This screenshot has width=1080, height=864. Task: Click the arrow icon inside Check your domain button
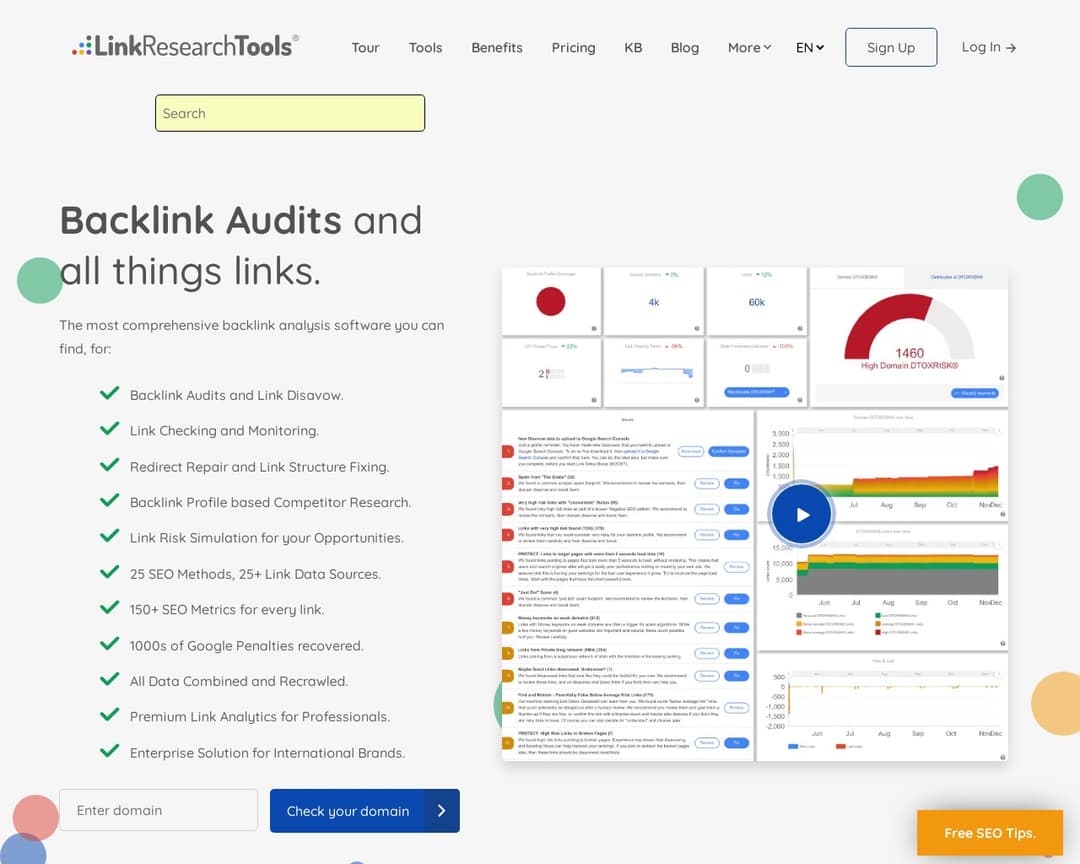(443, 811)
